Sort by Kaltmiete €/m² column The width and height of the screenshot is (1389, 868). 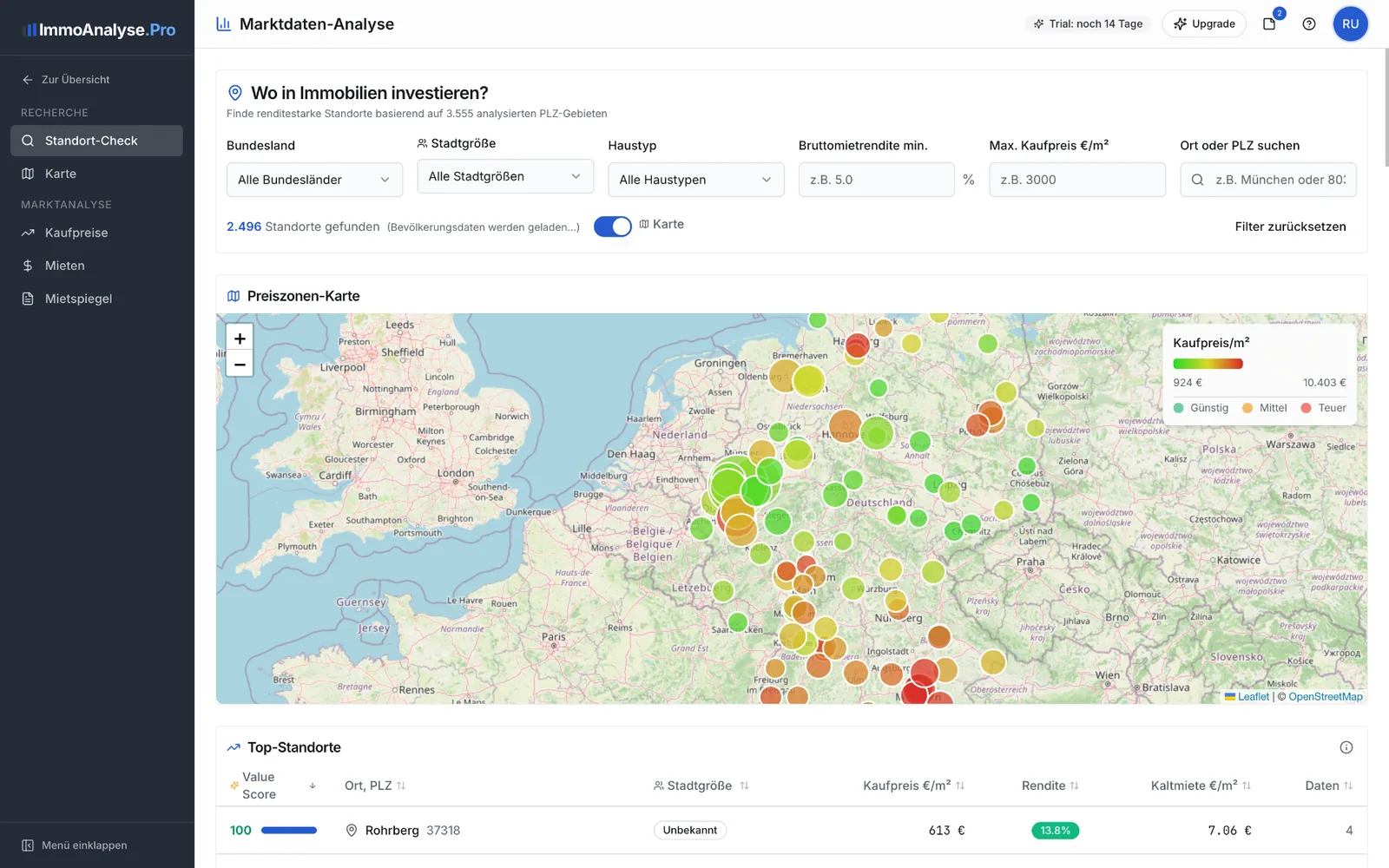[x=1201, y=786]
